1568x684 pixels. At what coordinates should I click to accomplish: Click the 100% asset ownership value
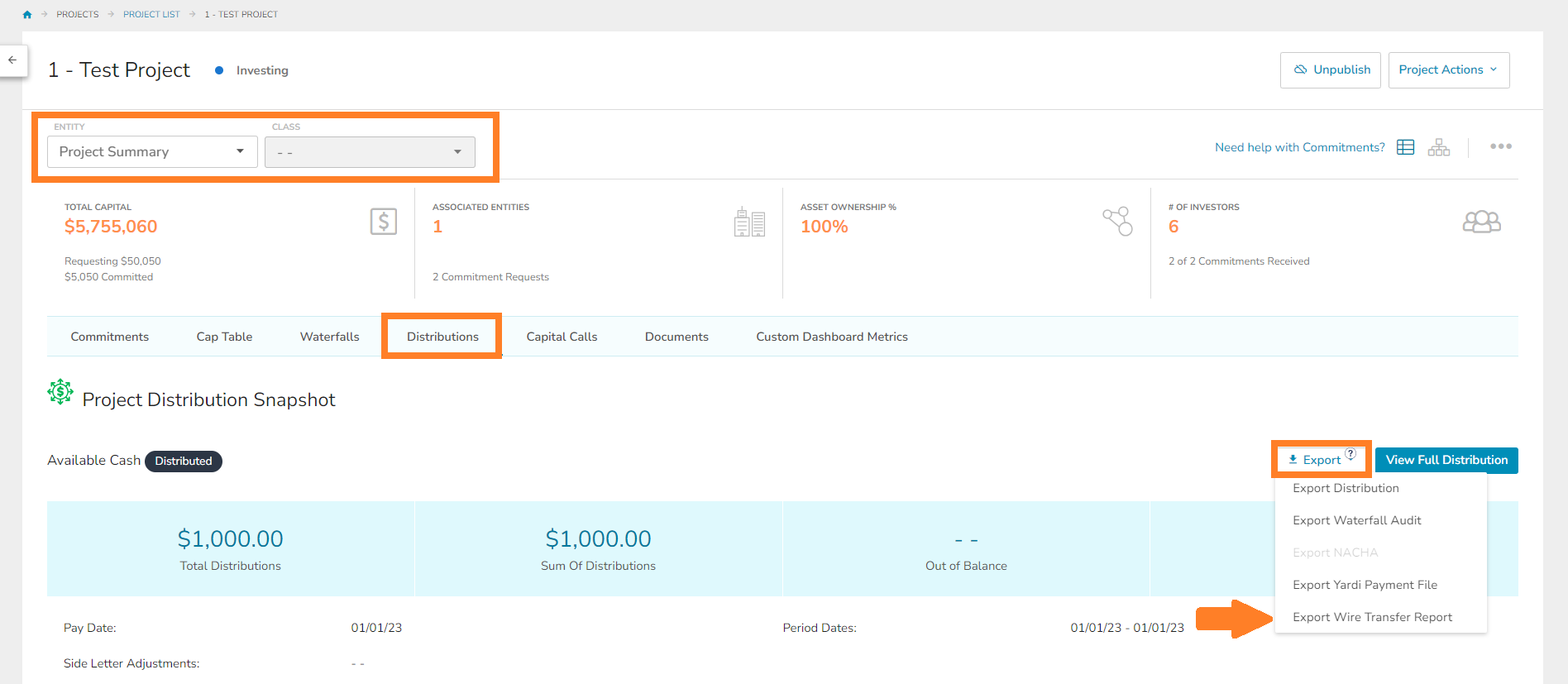tap(825, 227)
